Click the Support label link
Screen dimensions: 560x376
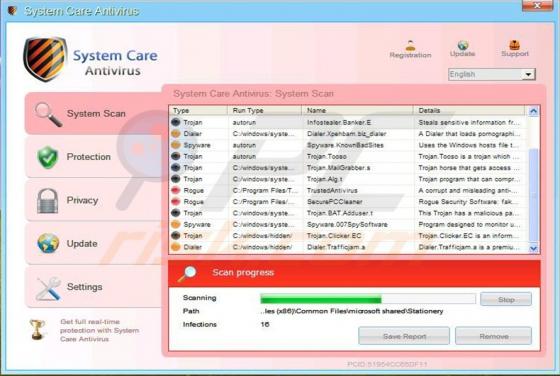[515, 54]
